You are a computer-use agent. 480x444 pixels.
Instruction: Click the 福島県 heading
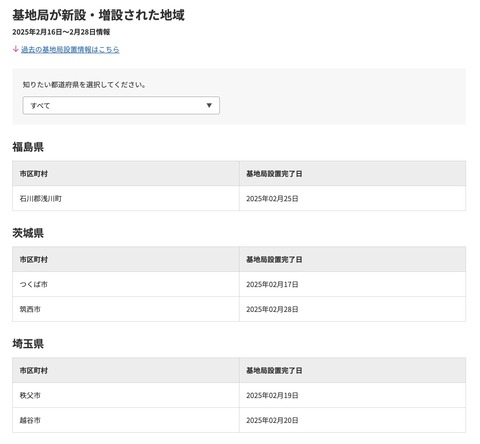[x=28, y=147]
